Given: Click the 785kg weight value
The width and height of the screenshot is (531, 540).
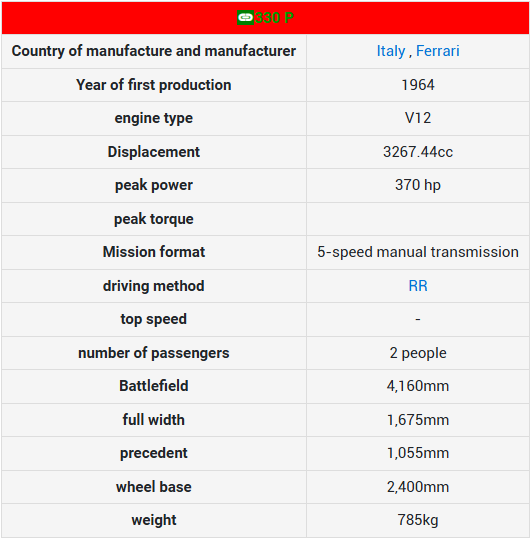Looking at the screenshot, I should click(x=418, y=520).
